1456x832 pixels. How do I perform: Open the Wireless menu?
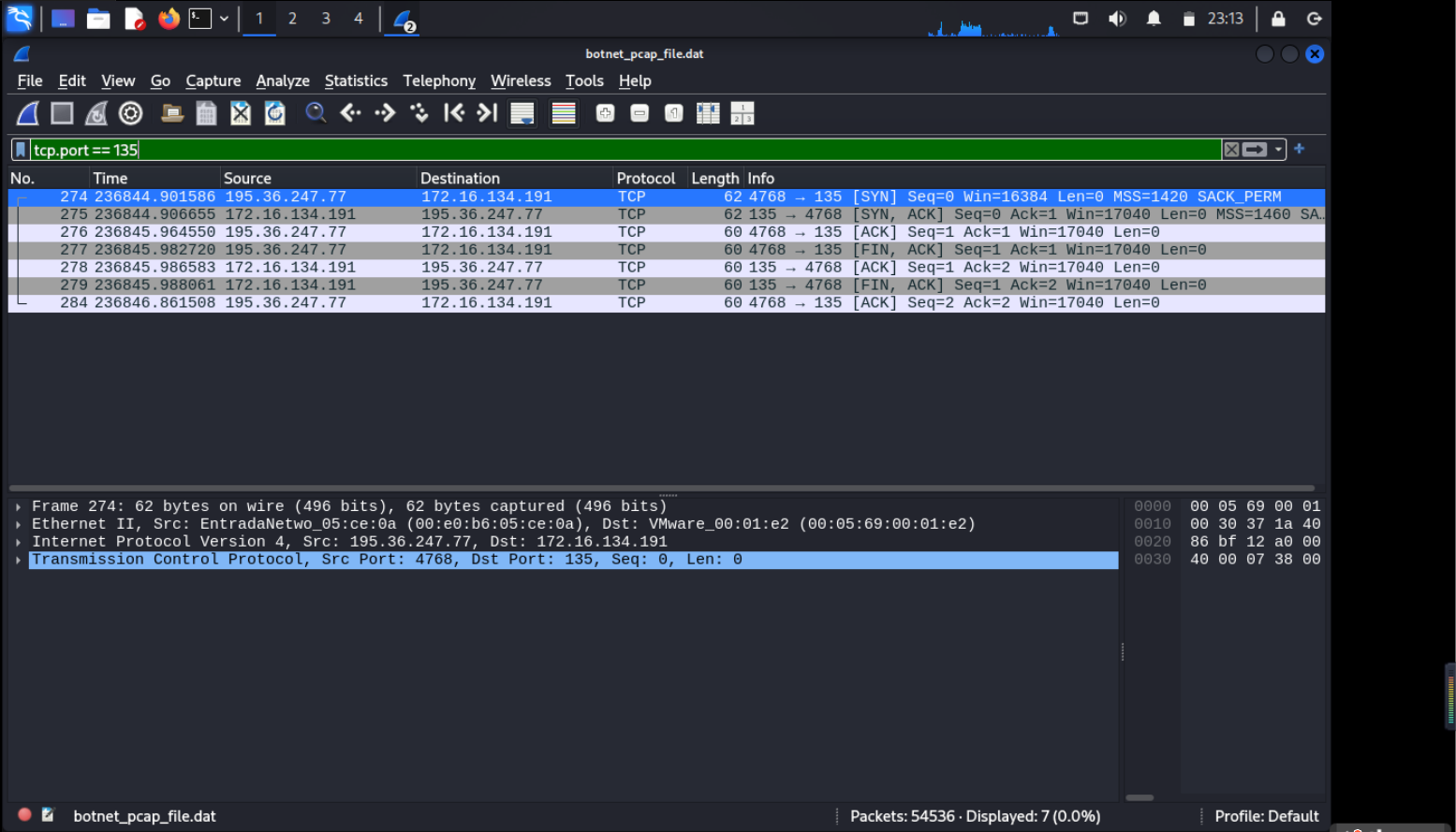tap(521, 81)
